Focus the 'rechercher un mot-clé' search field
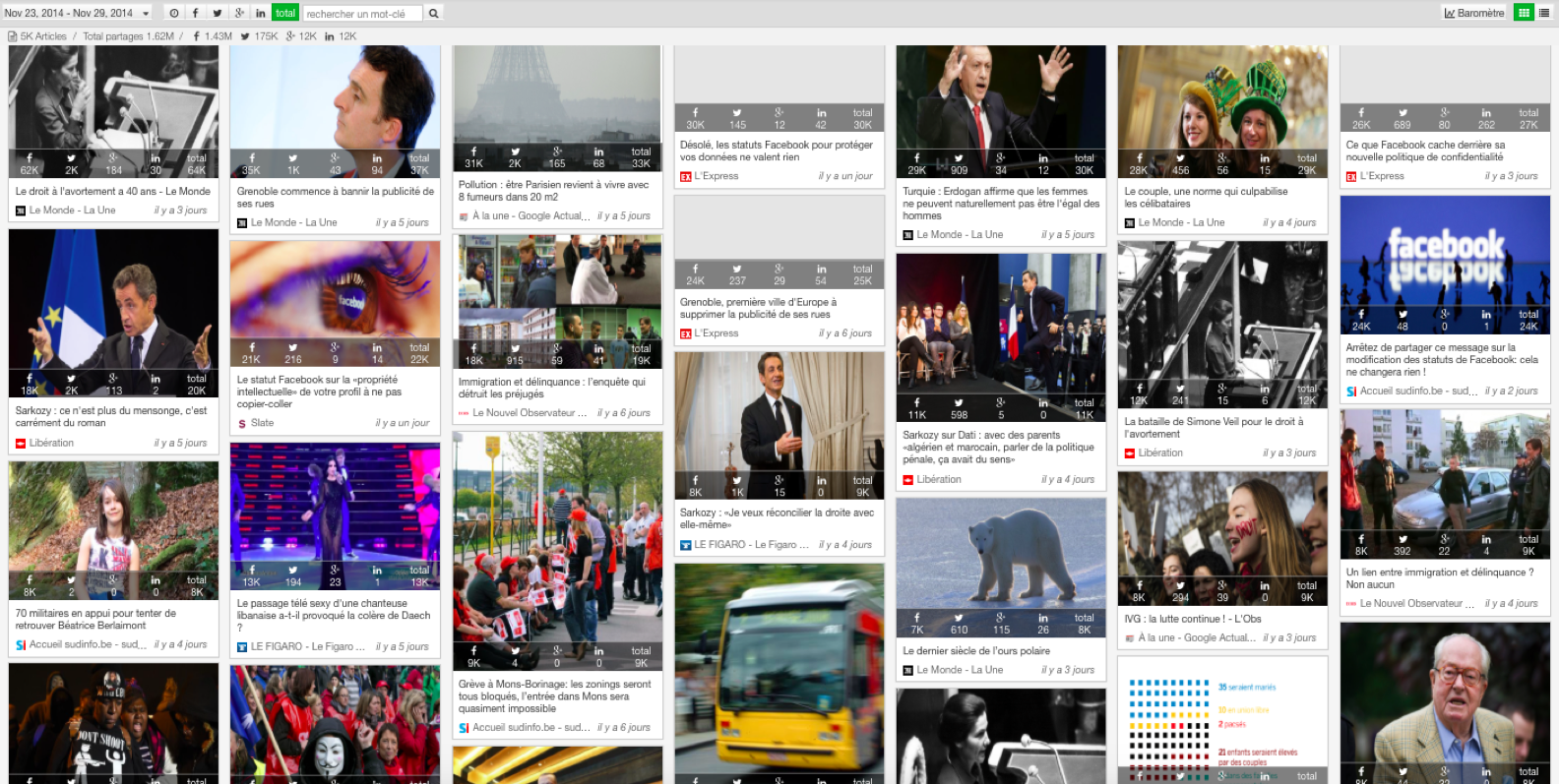1559x784 pixels. [x=362, y=13]
